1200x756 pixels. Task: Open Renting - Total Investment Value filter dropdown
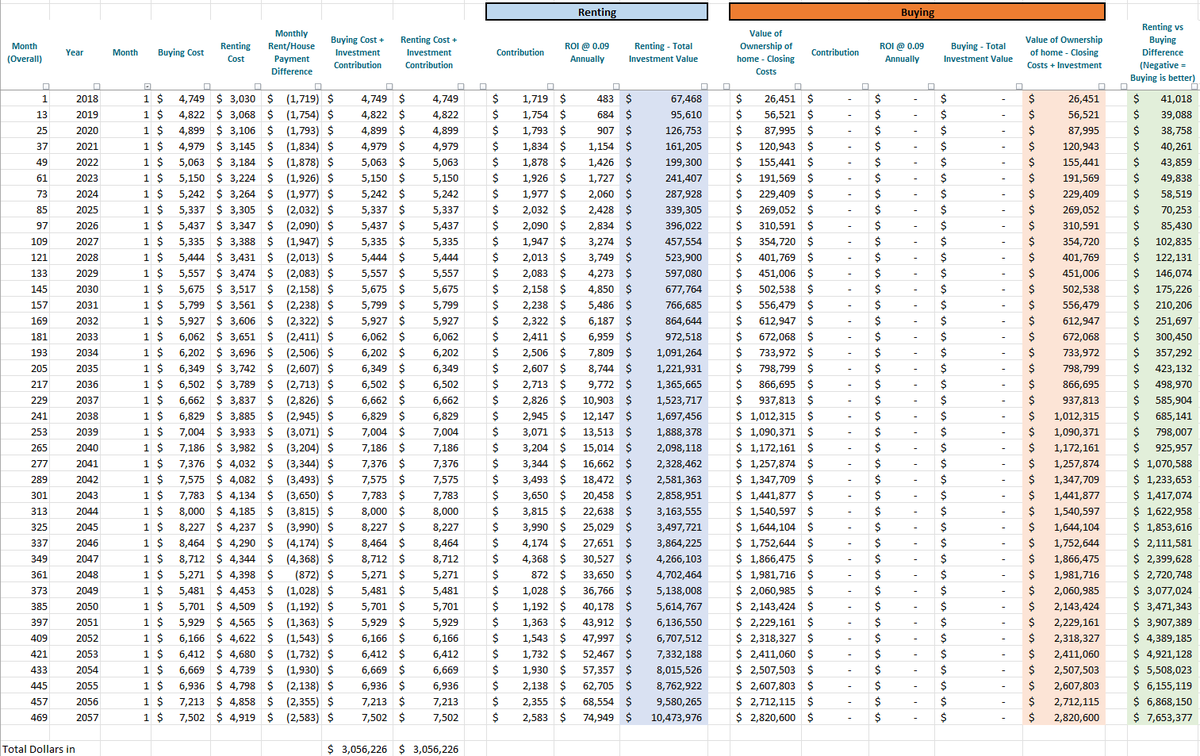click(x=704, y=85)
